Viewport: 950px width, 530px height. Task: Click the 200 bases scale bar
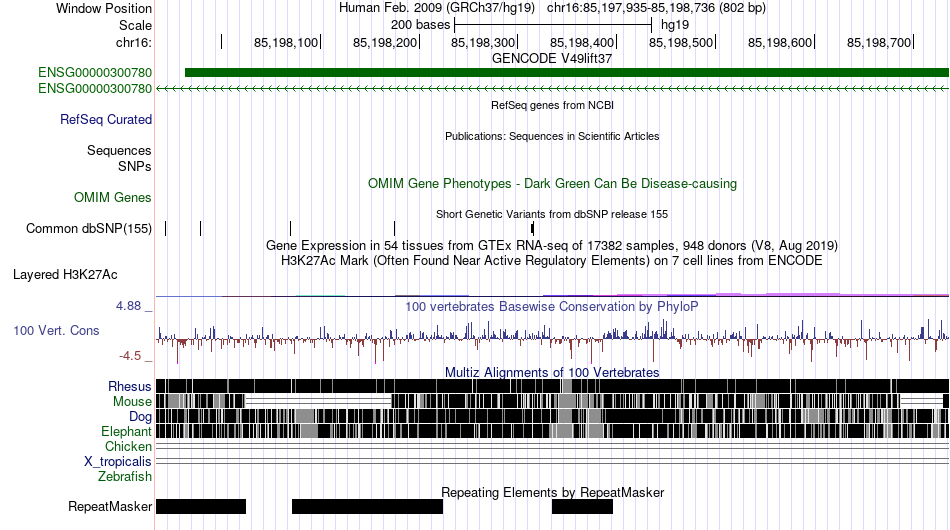tap(553, 25)
